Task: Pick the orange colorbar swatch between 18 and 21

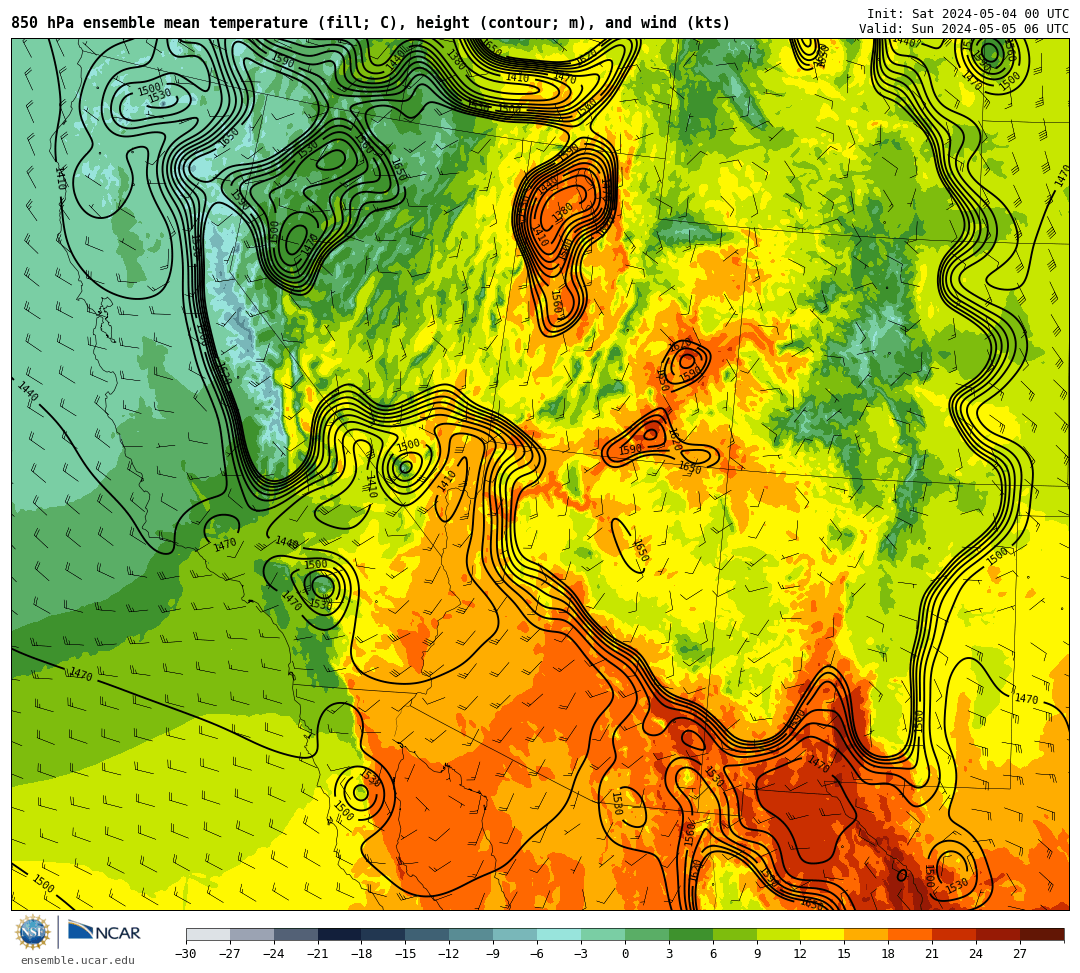Action: point(911,934)
